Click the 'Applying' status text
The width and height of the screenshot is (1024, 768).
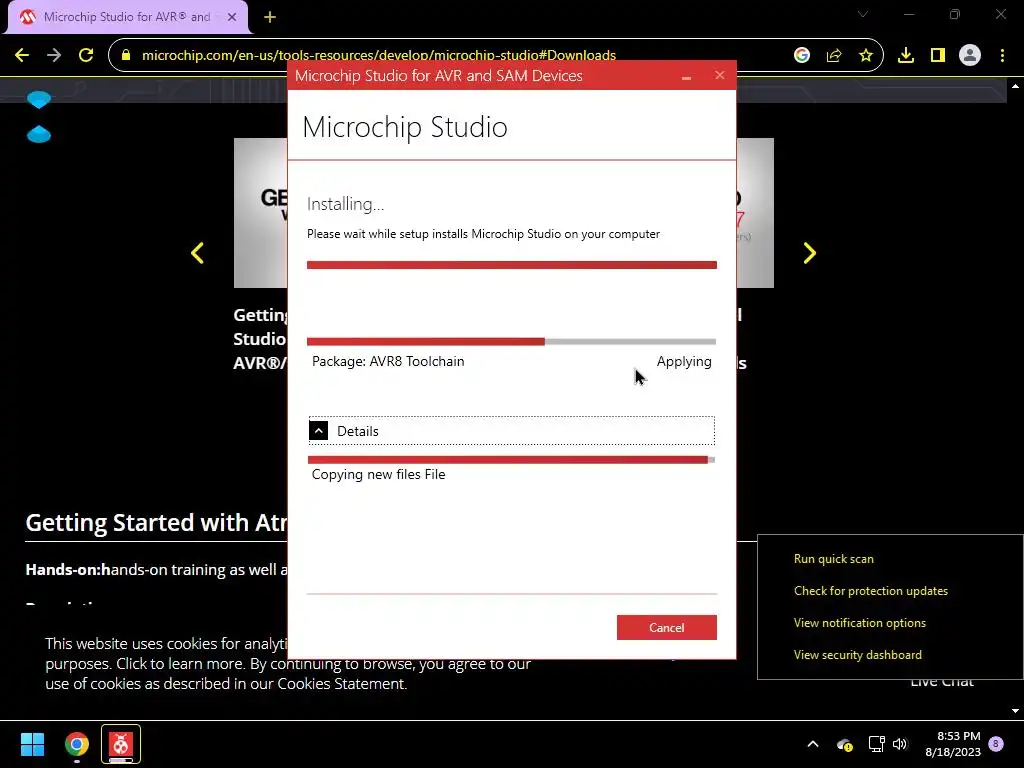pos(684,362)
